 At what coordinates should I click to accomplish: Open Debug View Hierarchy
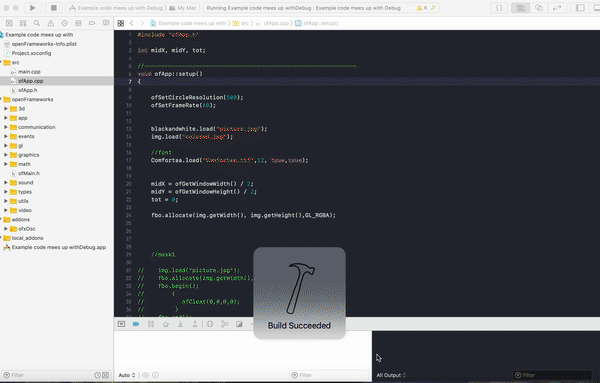(x=210, y=324)
